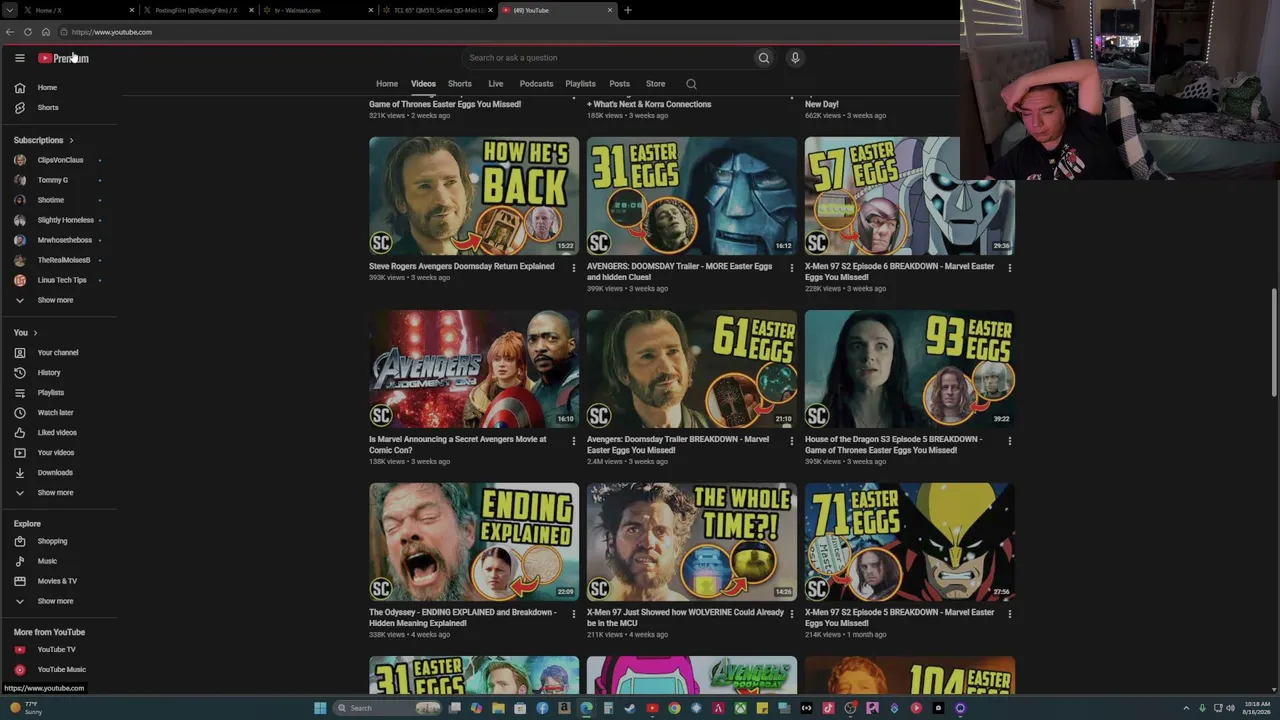Image resolution: width=1280 pixels, height=720 pixels.
Task: Open the 'HOW HE'S BACK' Steve Rogers thumbnail
Action: [x=474, y=196]
